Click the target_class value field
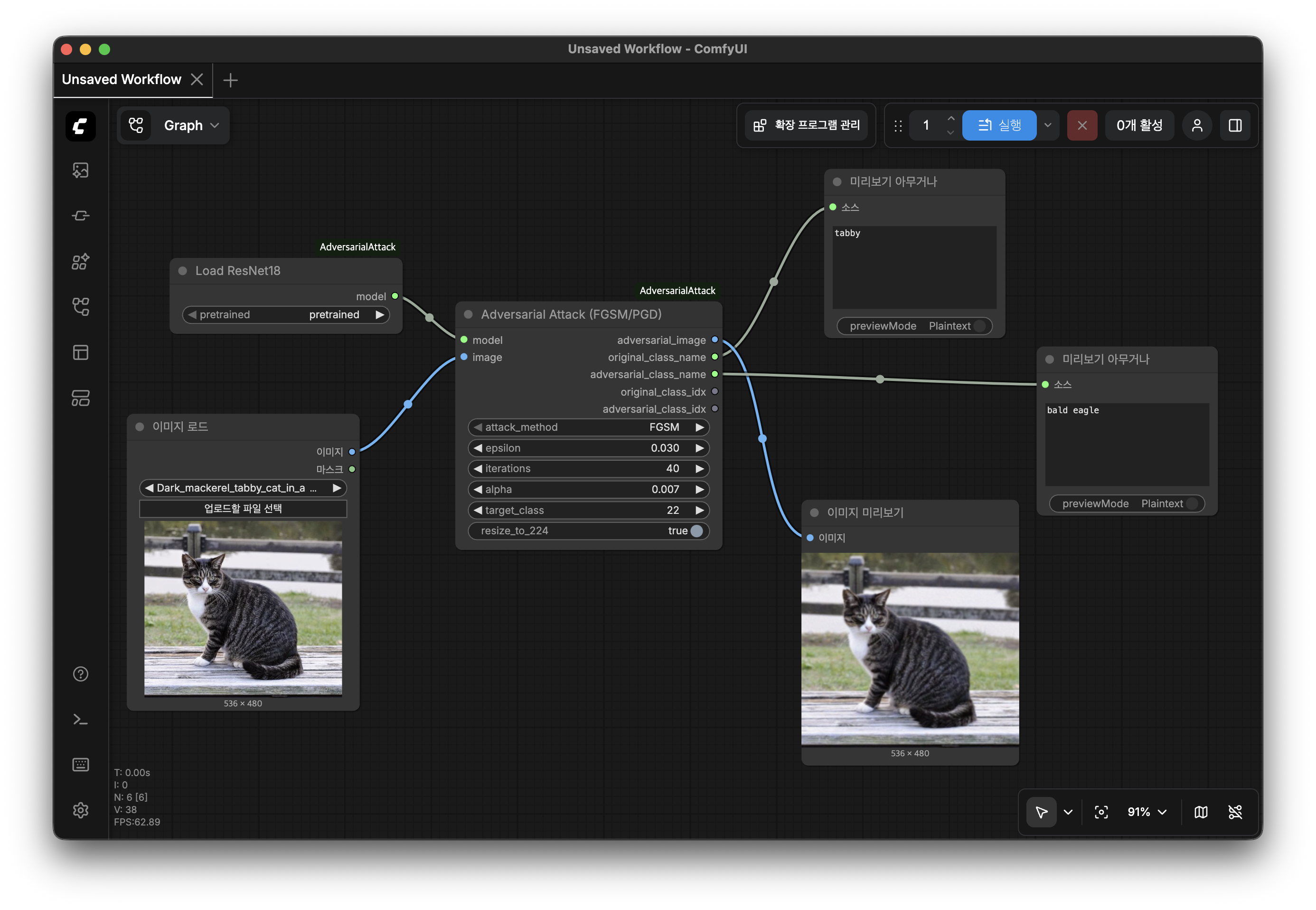1316x910 pixels. click(589, 510)
